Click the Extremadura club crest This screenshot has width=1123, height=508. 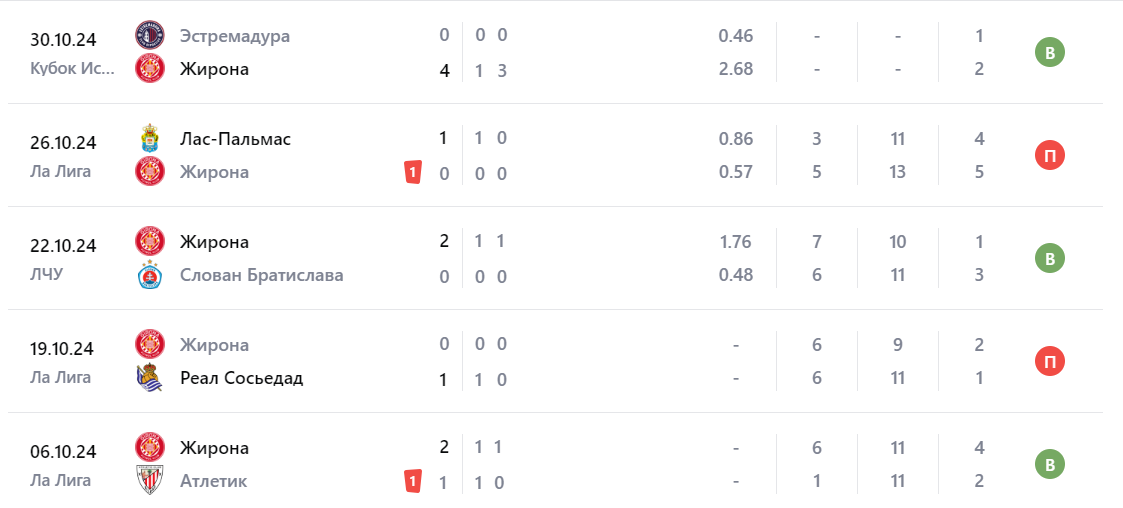click(x=149, y=36)
